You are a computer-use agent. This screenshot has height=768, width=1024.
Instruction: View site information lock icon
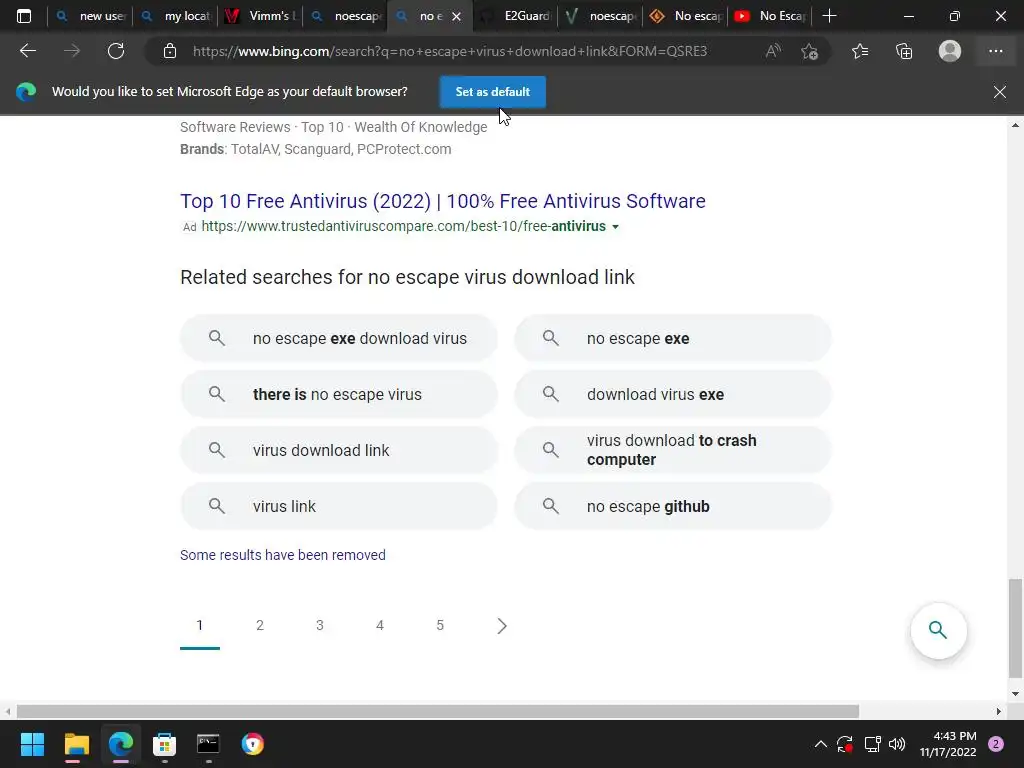[170, 51]
